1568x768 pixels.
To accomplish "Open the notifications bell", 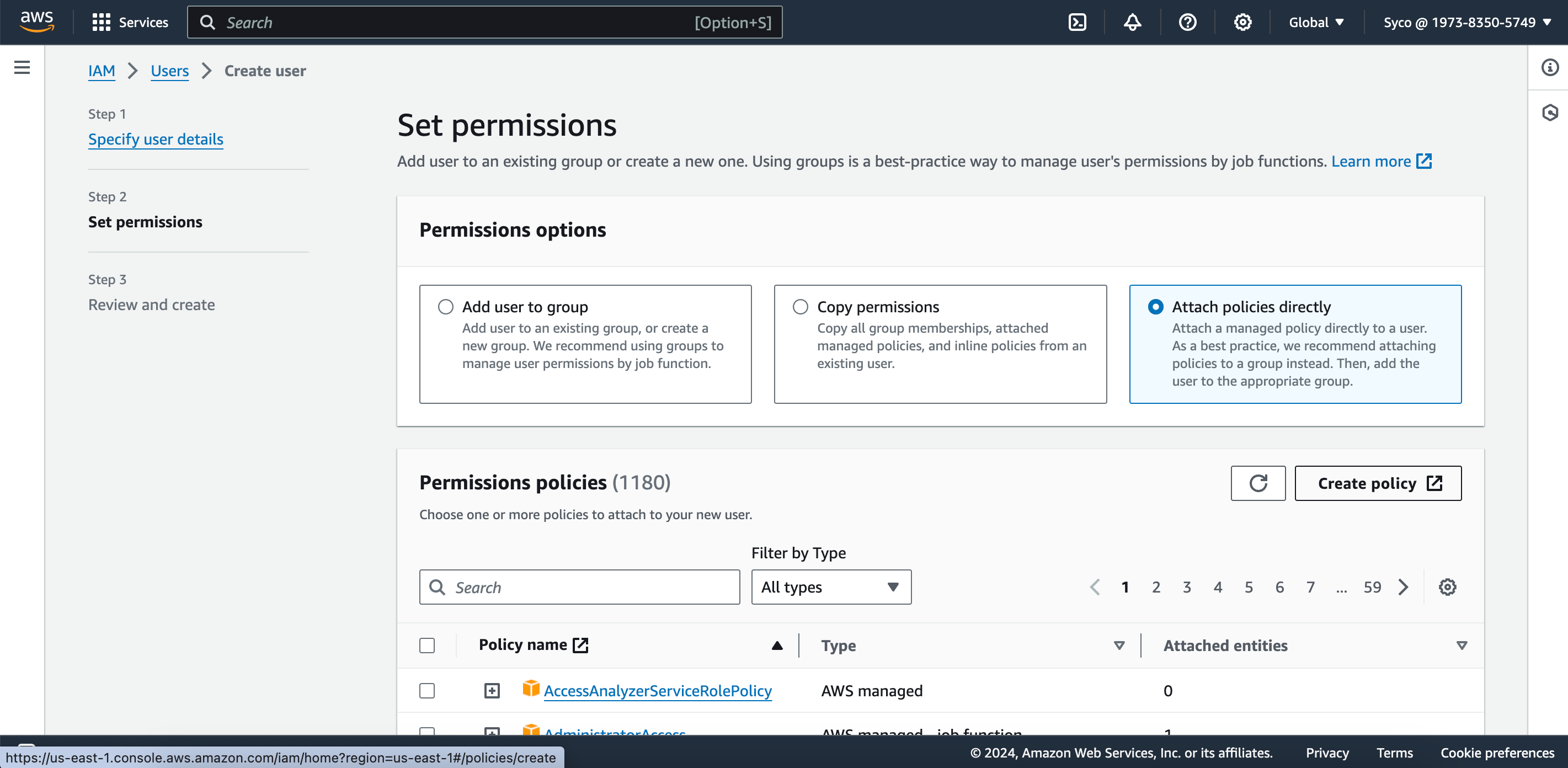I will [x=1132, y=23].
